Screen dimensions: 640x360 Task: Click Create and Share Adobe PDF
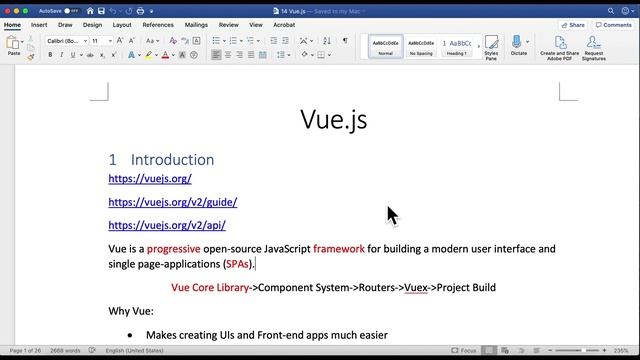[x=560, y=48]
